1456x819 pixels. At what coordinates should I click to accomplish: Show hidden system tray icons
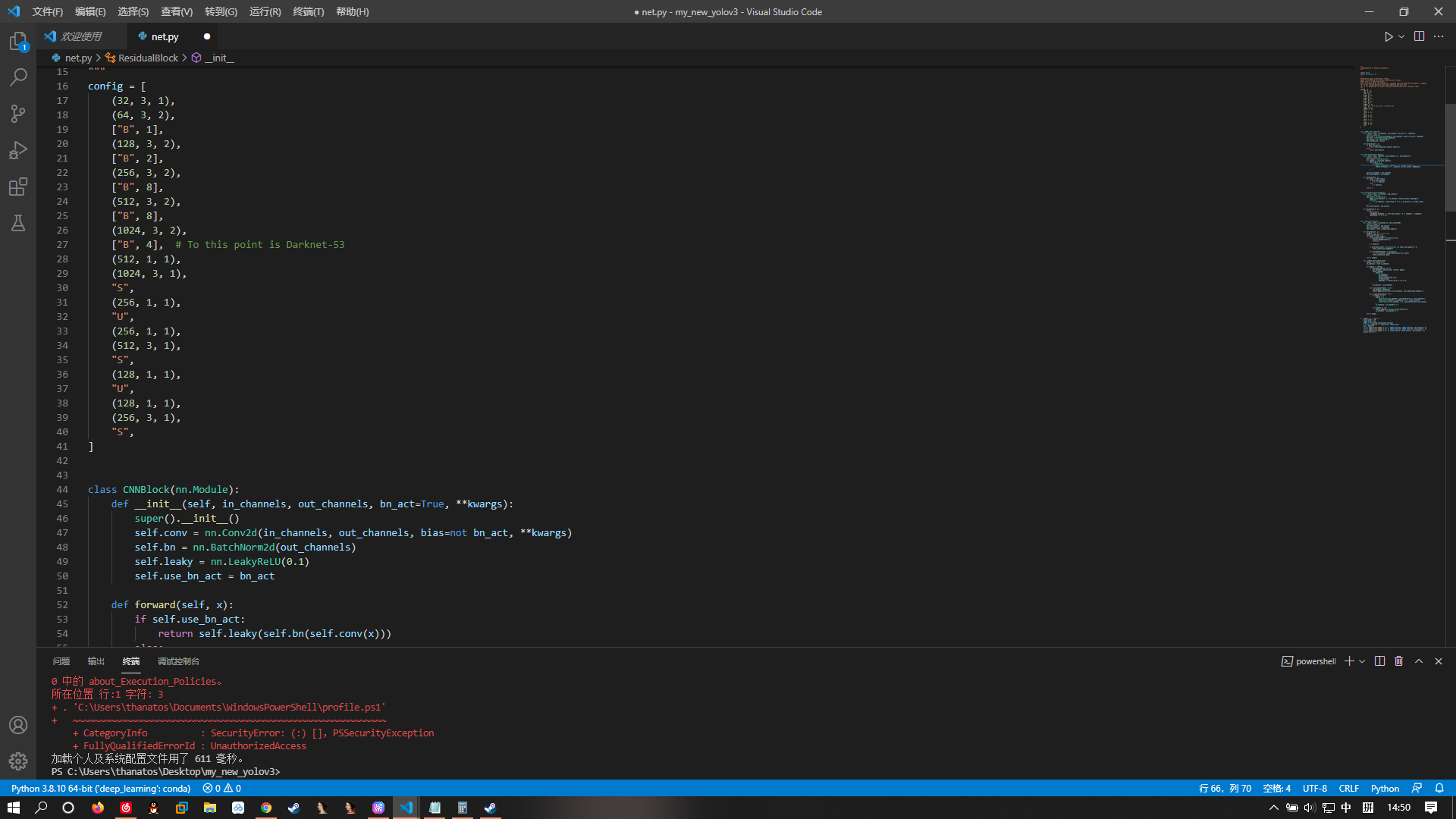coord(1274,808)
